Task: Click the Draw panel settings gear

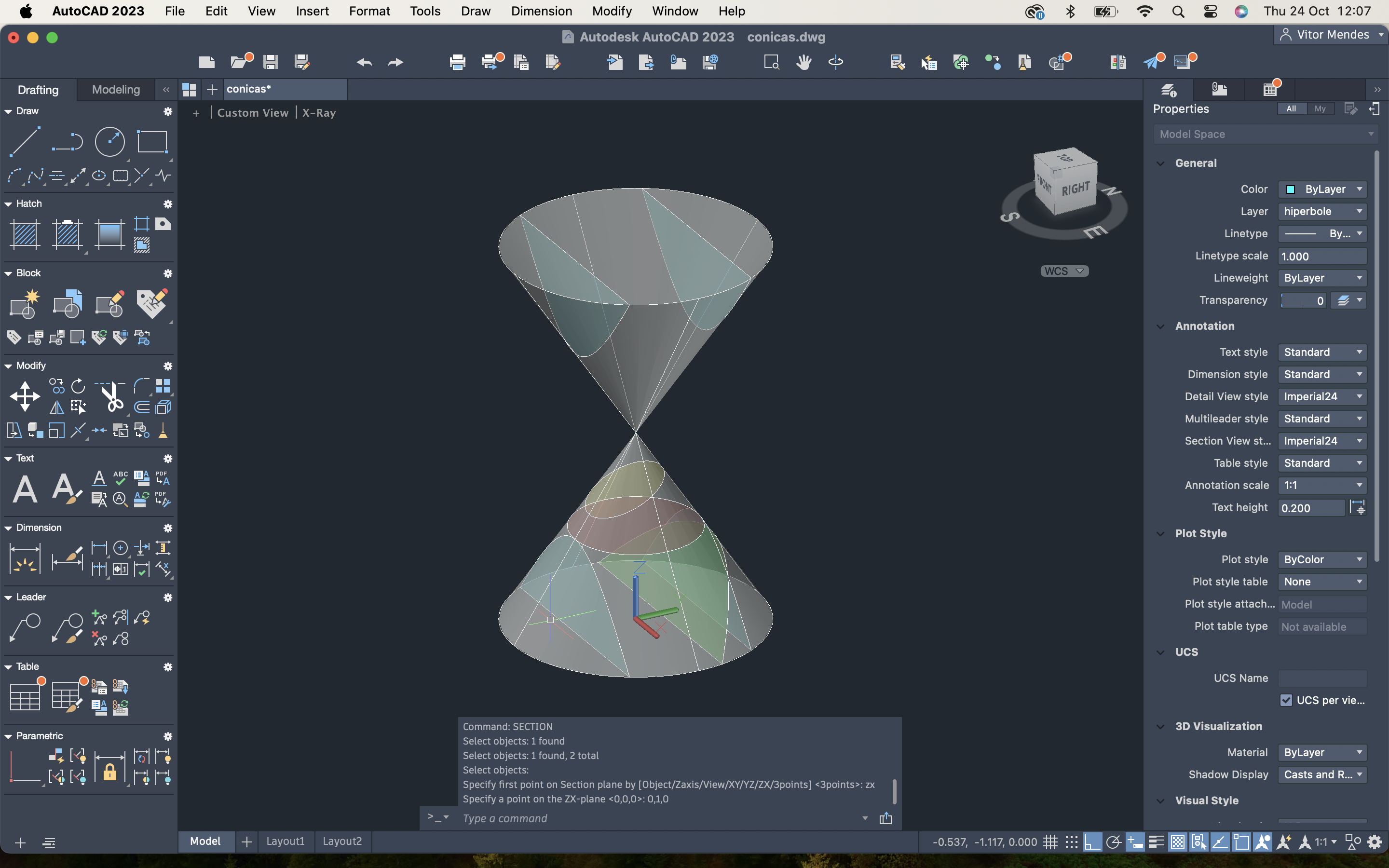Action: tap(168, 111)
